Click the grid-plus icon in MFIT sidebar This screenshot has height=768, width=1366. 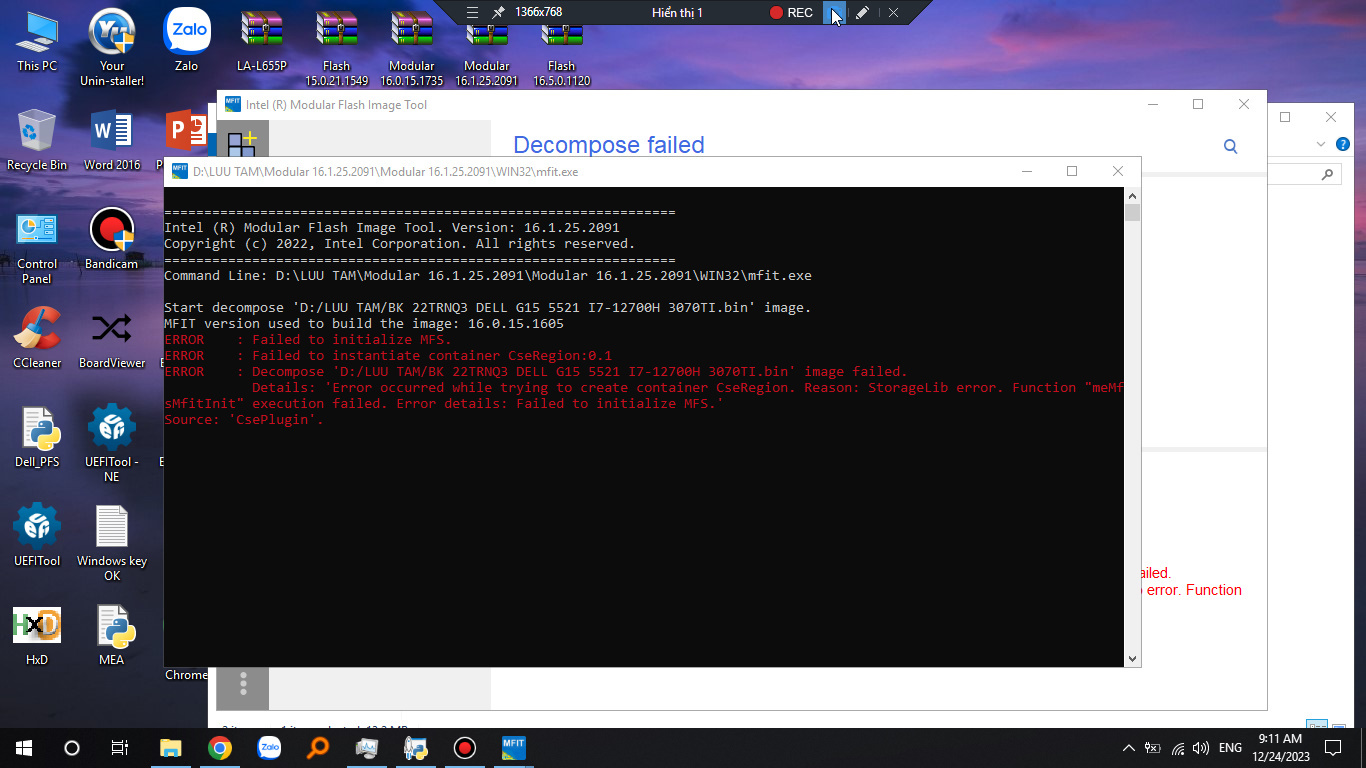pyautogui.click(x=243, y=144)
